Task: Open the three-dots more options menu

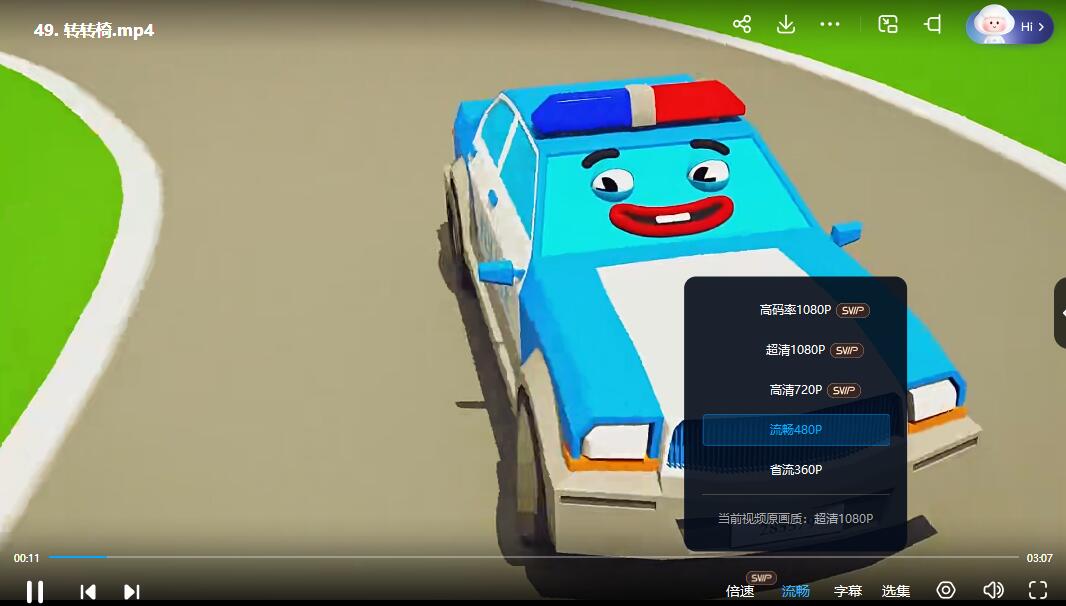Action: coord(829,24)
